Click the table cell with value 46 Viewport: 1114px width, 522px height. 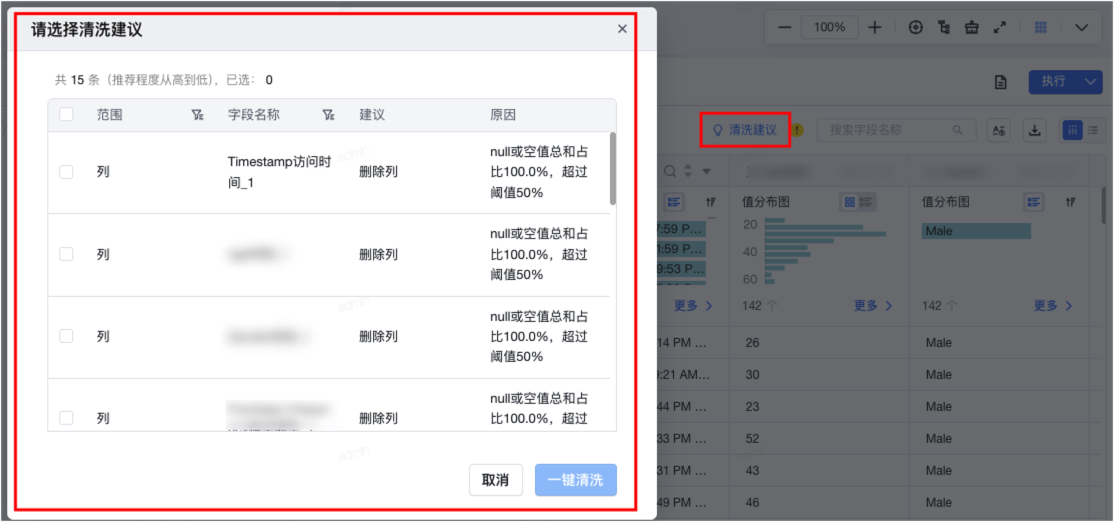click(x=819, y=503)
